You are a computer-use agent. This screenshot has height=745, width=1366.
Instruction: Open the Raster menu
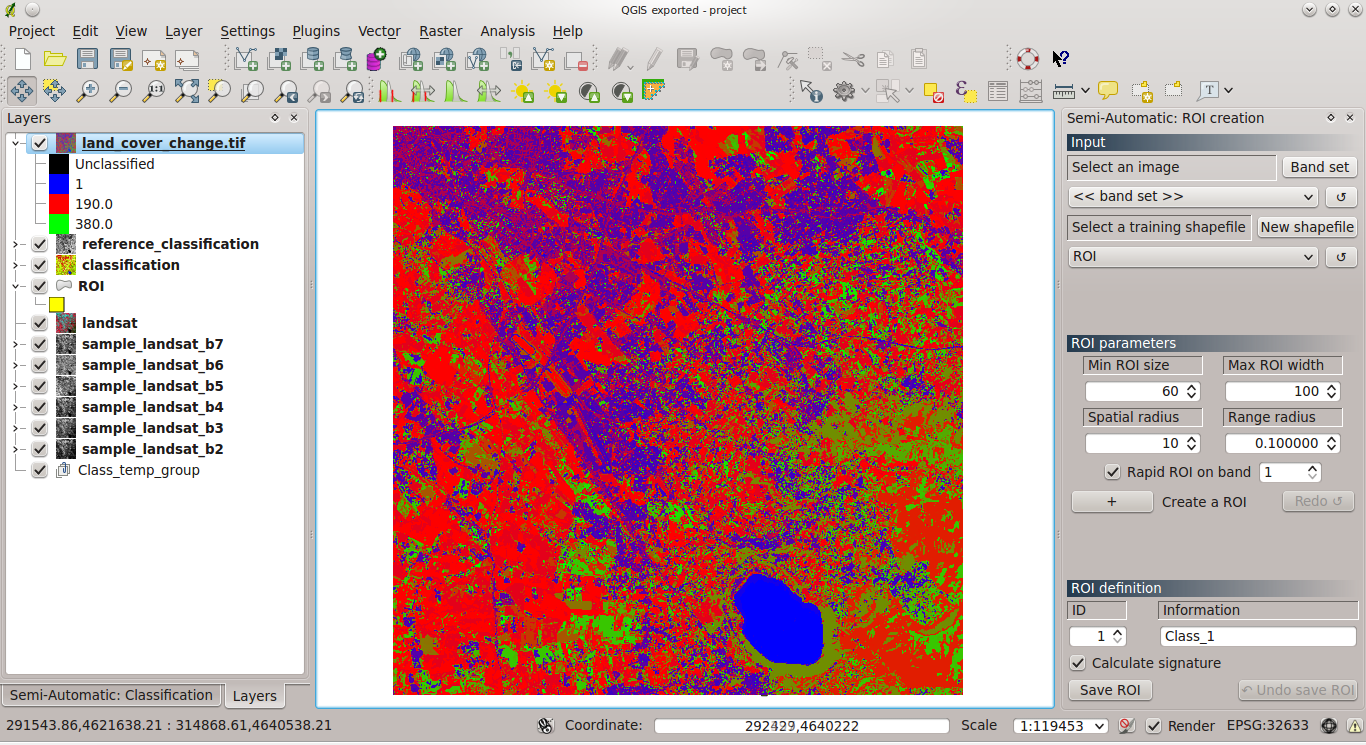(440, 31)
